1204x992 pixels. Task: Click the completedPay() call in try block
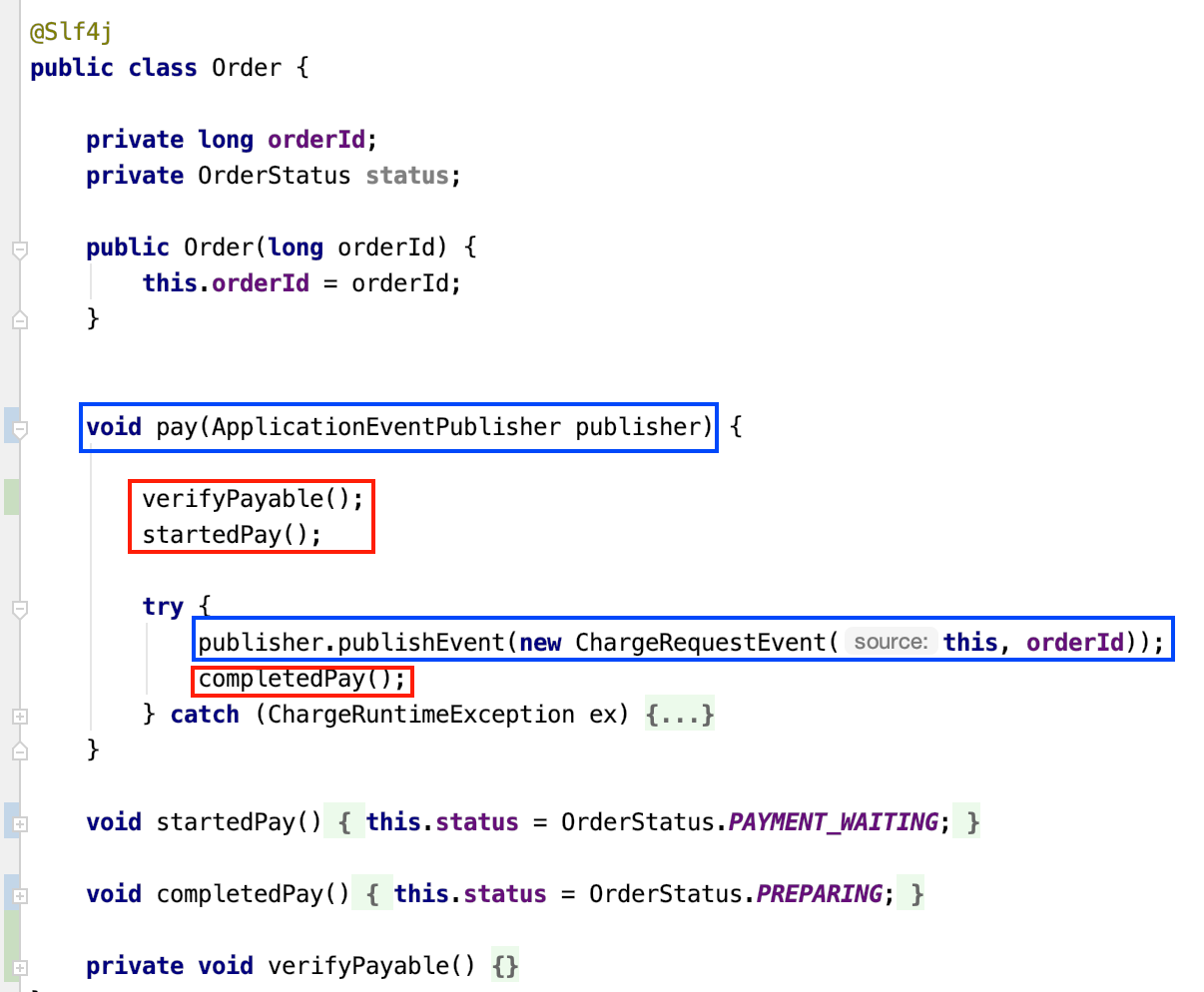coord(302,679)
